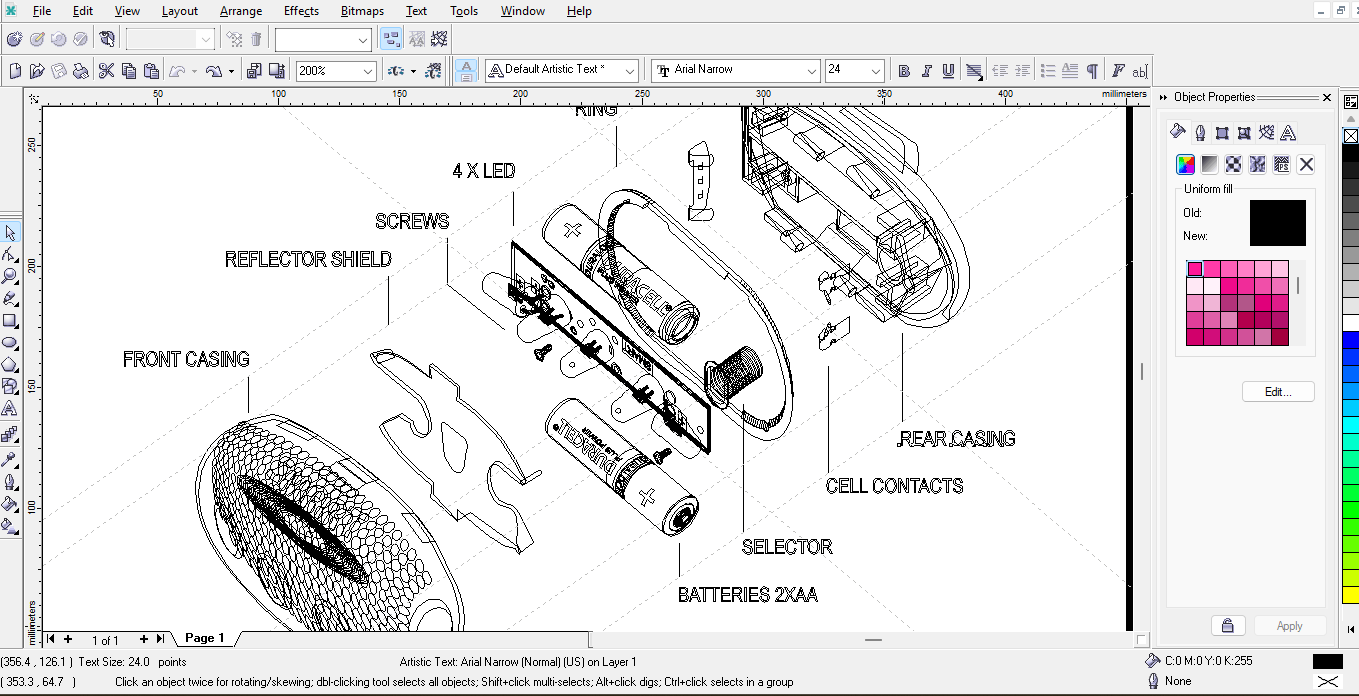Toggle Italic formatting
The height and width of the screenshot is (696, 1359).
click(x=926, y=71)
